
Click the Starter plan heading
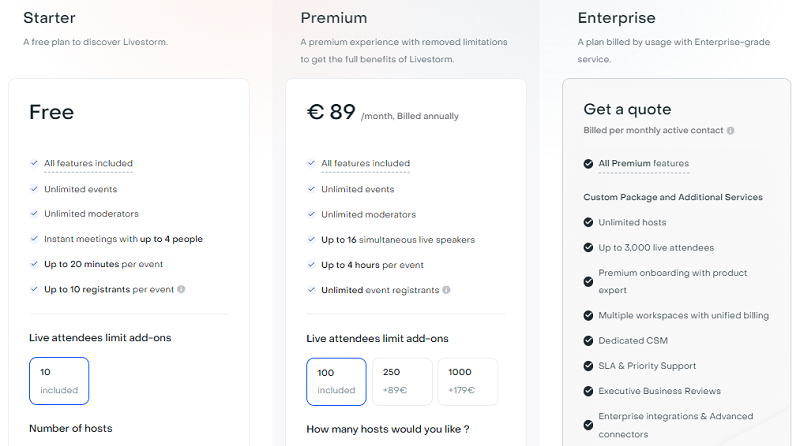click(x=49, y=18)
